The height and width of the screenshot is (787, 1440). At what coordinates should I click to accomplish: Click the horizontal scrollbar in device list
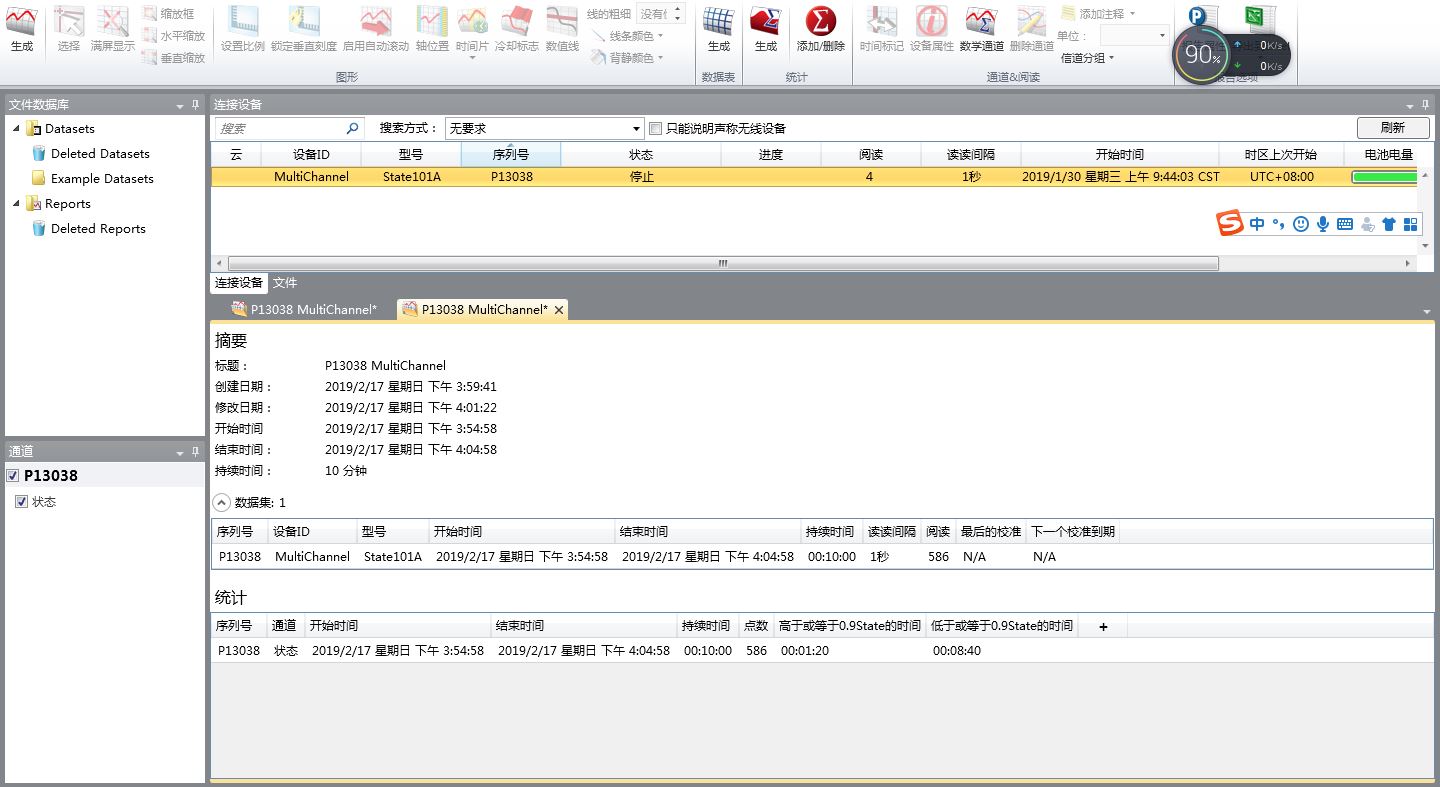point(722,264)
